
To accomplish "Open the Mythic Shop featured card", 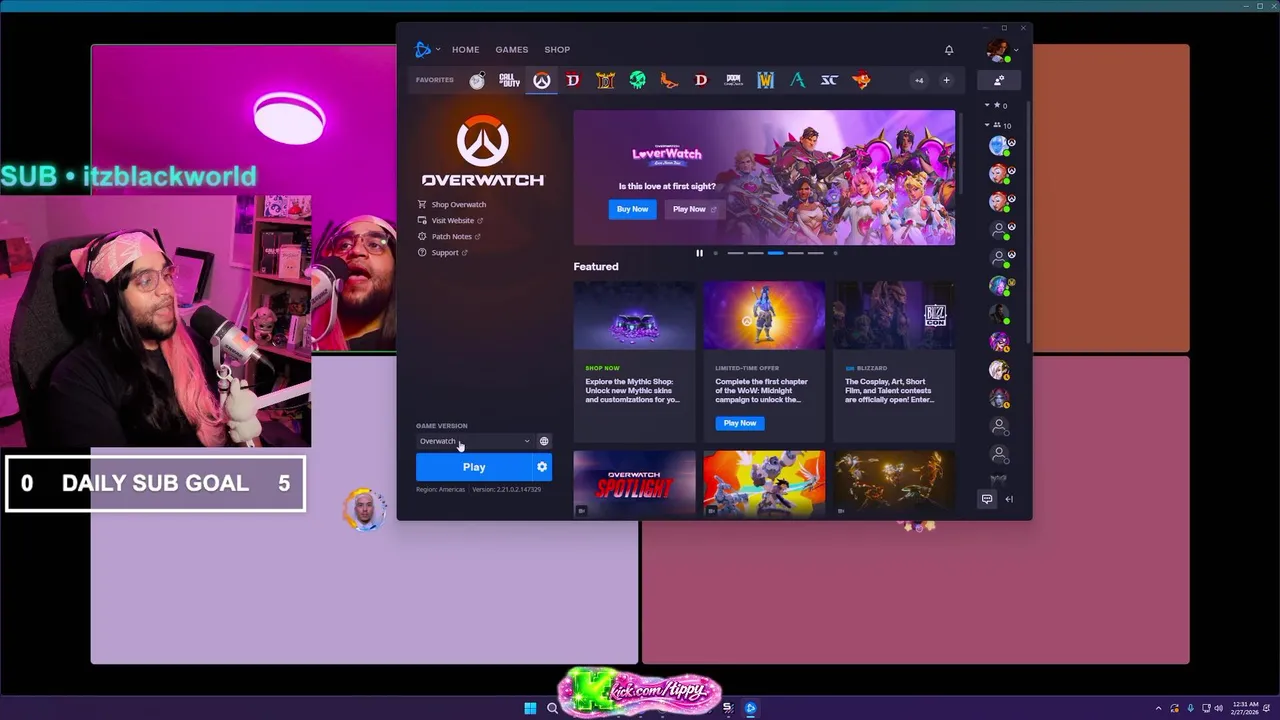I will point(634,361).
